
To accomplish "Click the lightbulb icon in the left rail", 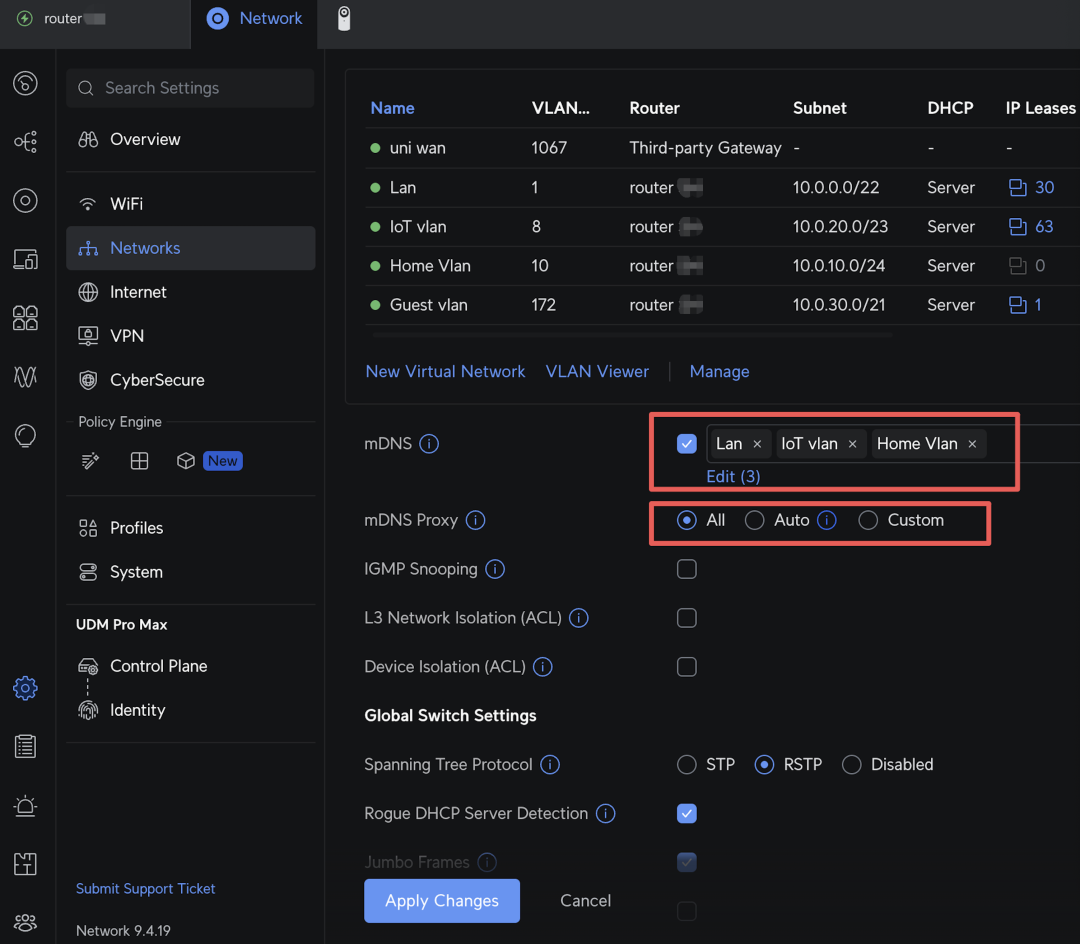I will 25,435.
